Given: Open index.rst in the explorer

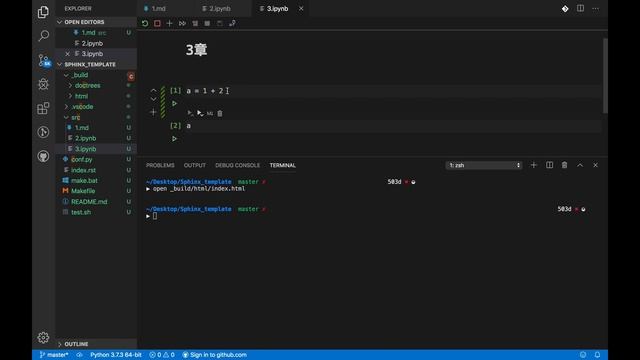Looking at the screenshot, I should (83, 170).
